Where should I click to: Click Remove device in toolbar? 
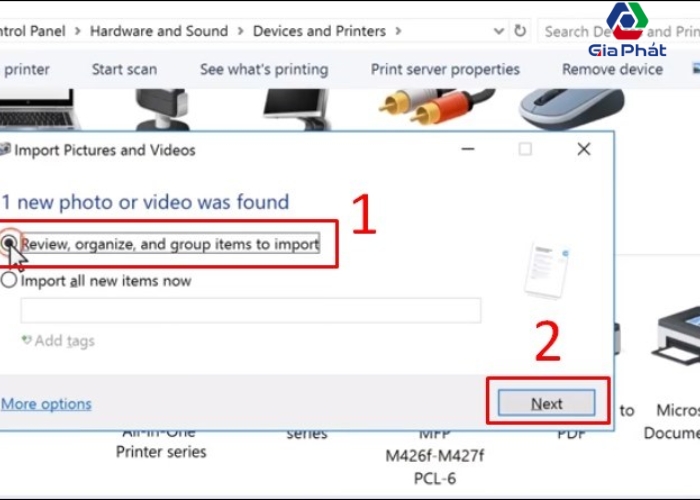(612, 69)
